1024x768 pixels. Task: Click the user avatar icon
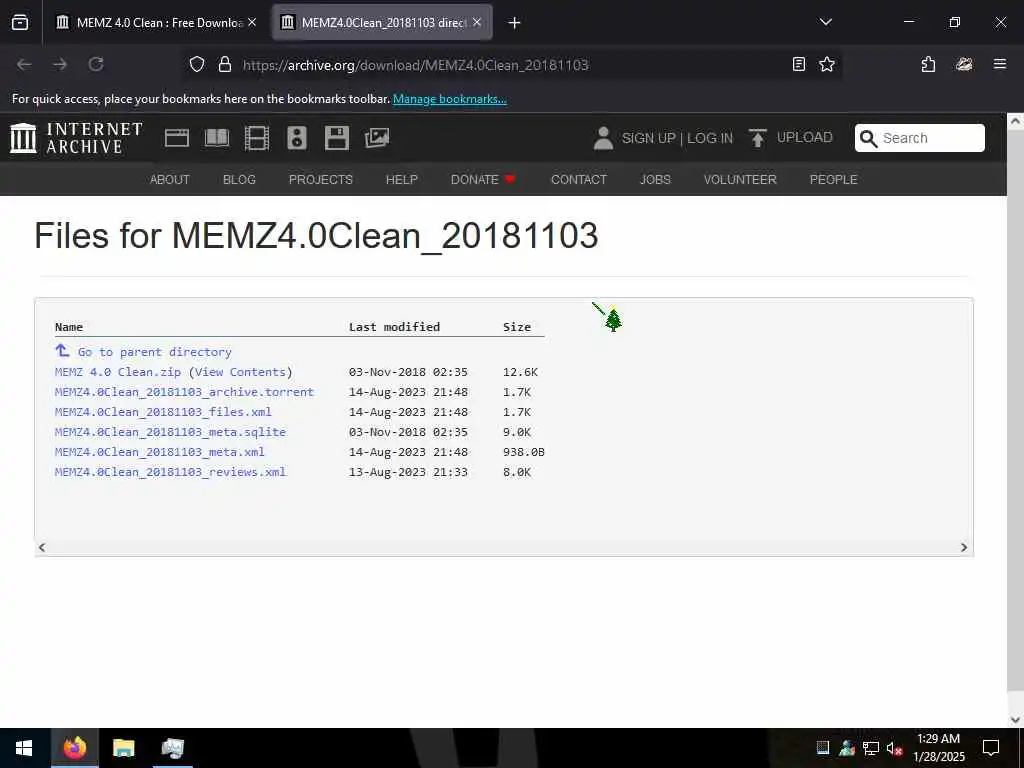(603, 138)
